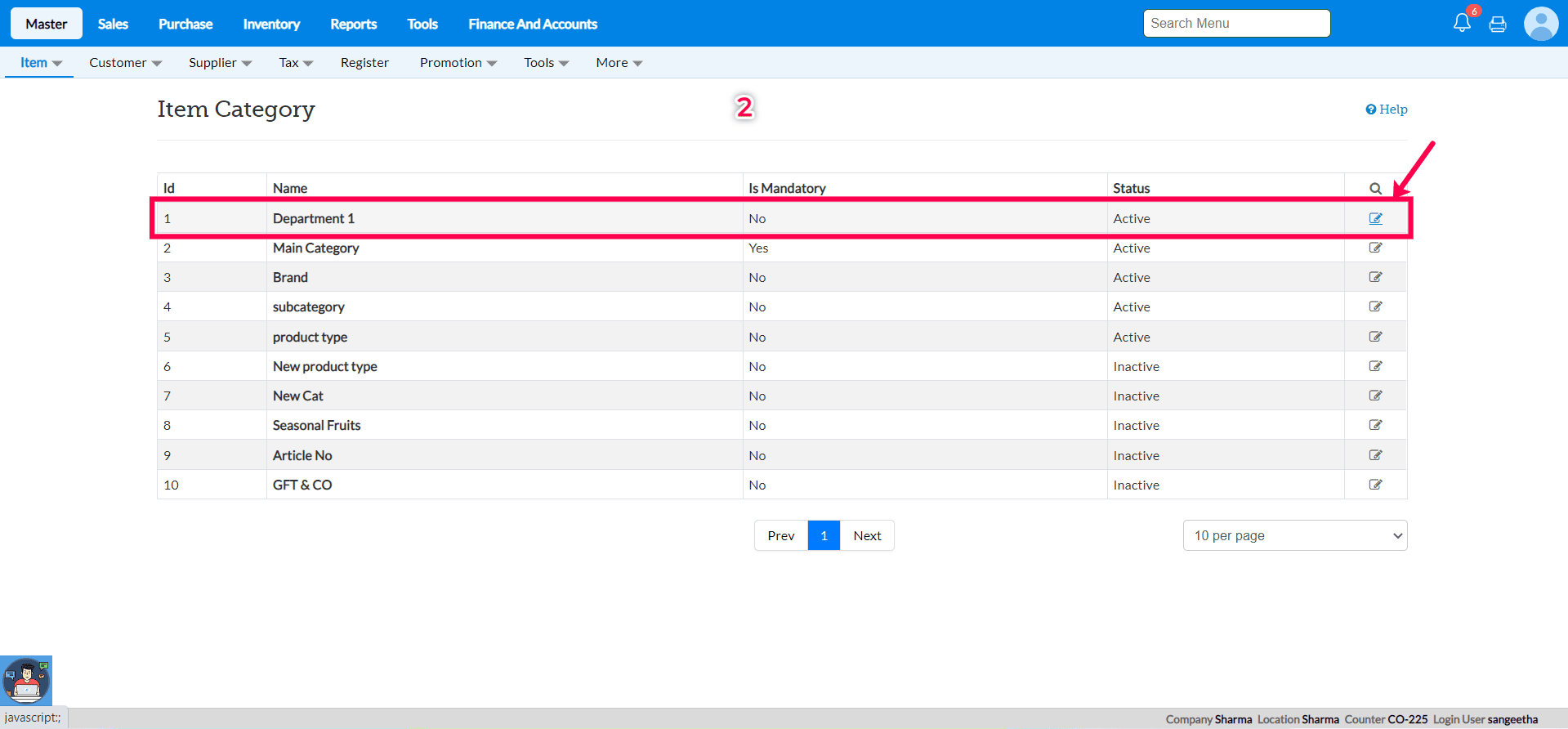
Task: Expand the Item dropdown menu
Action: [x=40, y=63]
